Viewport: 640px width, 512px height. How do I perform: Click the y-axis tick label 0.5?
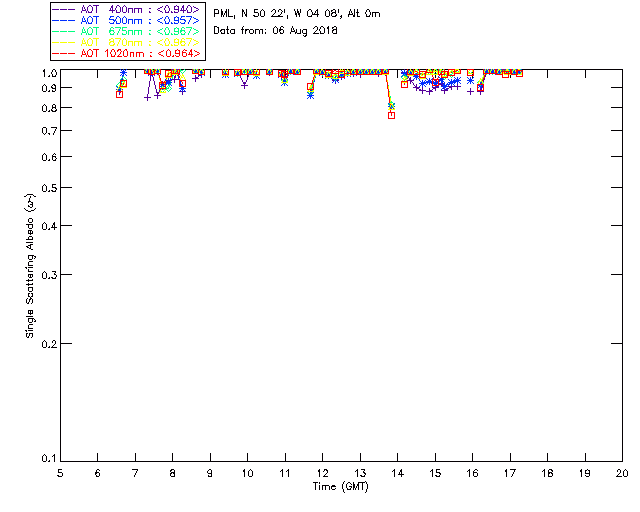49,188
